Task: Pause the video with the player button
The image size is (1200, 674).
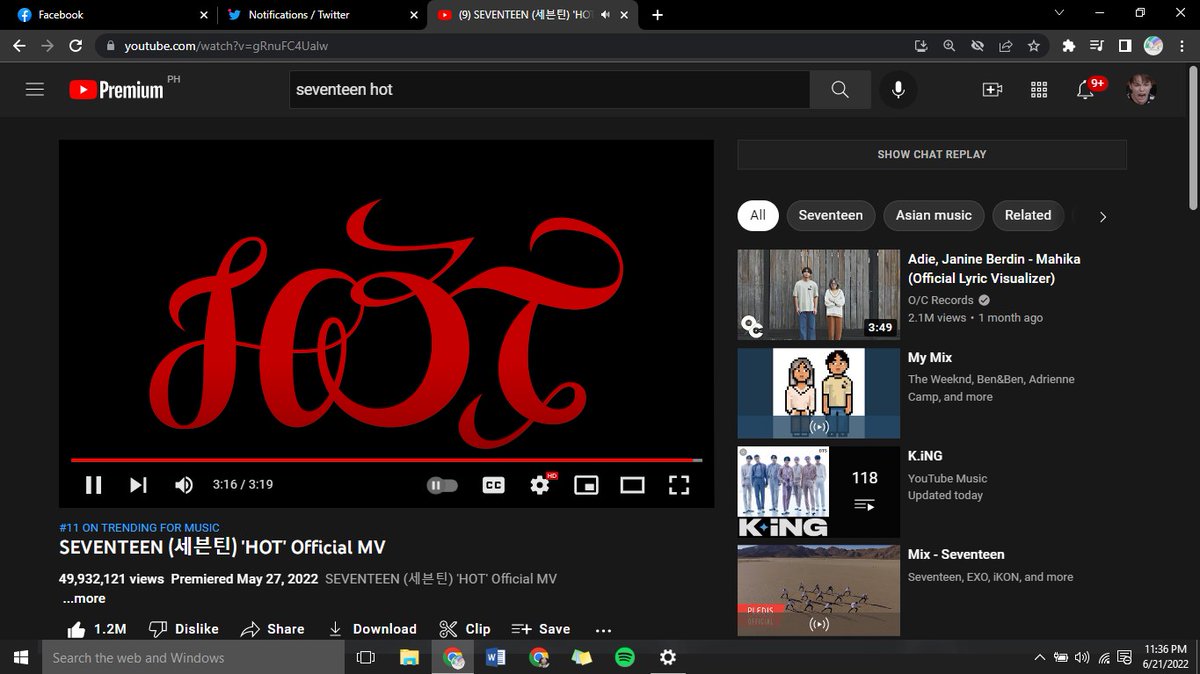Action: [93, 485]
